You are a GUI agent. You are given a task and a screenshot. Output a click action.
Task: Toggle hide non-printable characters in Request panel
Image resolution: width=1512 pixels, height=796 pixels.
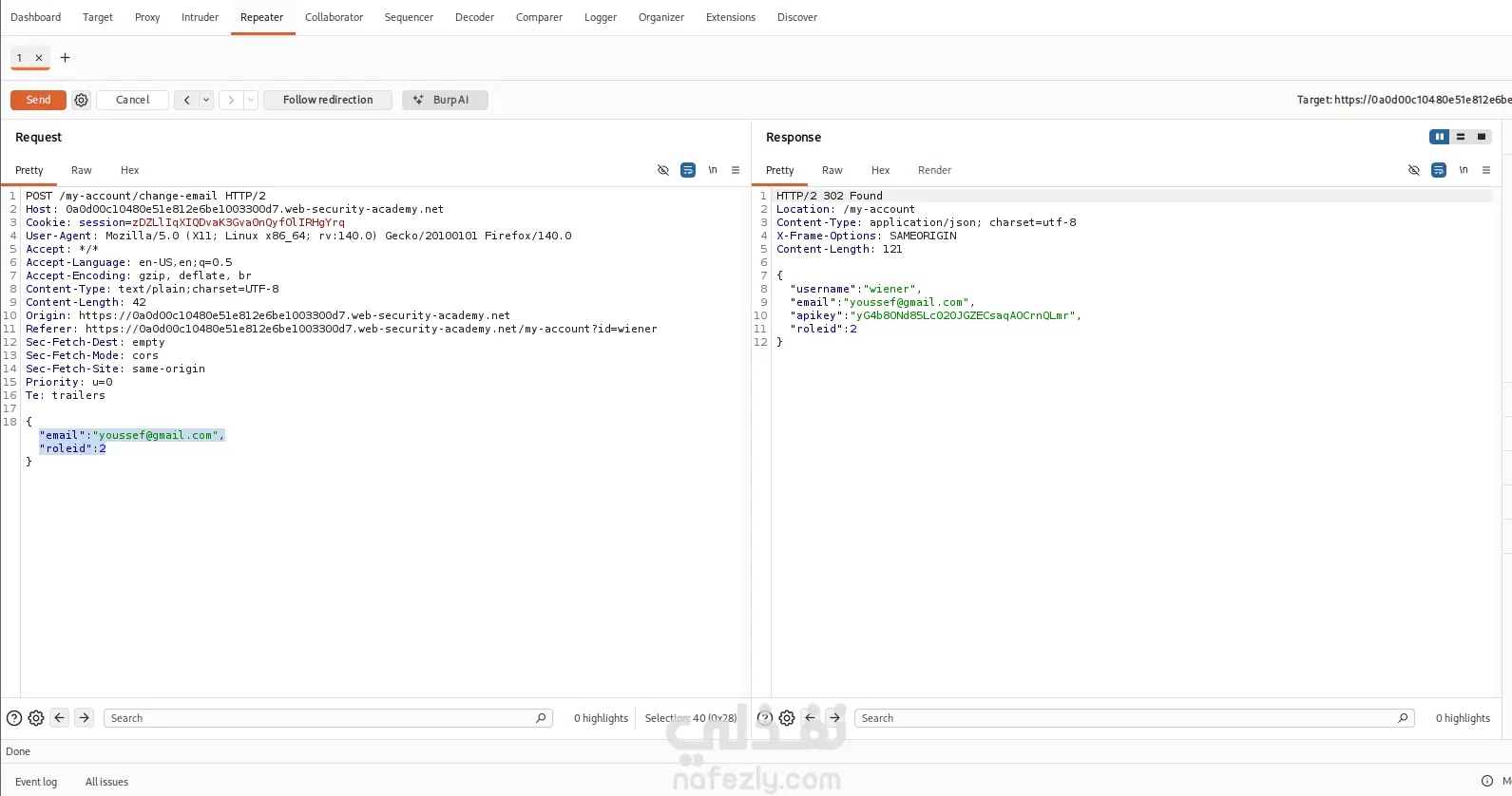tap(663, 170)
